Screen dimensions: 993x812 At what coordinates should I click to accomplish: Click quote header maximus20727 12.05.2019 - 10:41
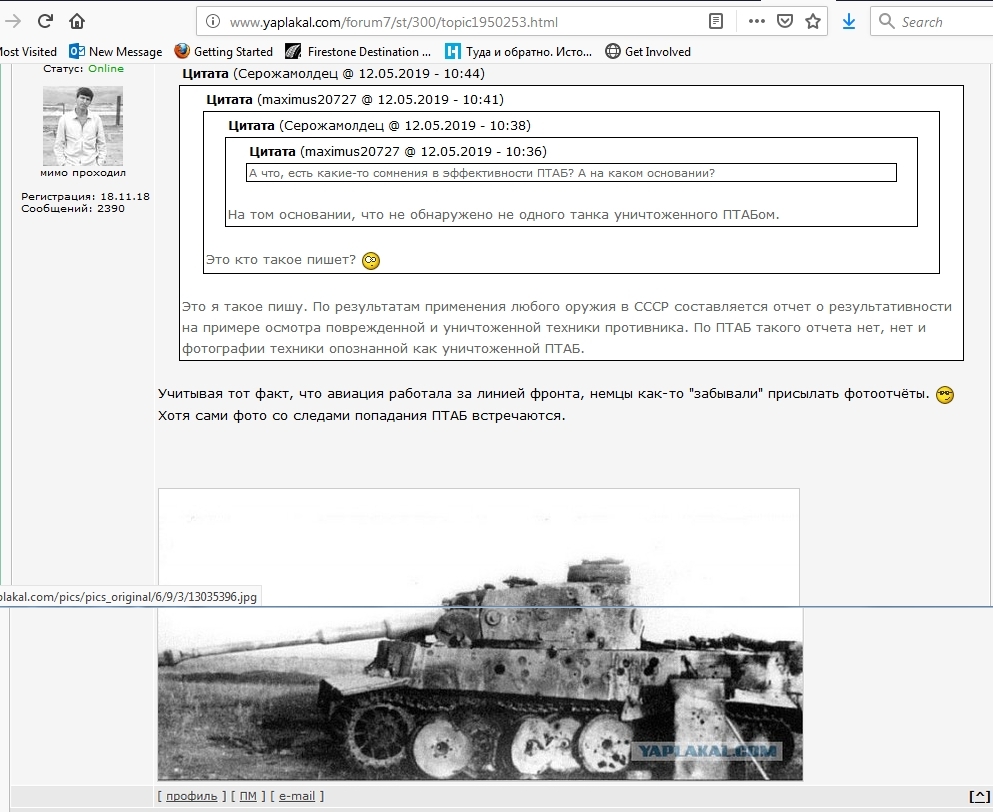(355, 99)
